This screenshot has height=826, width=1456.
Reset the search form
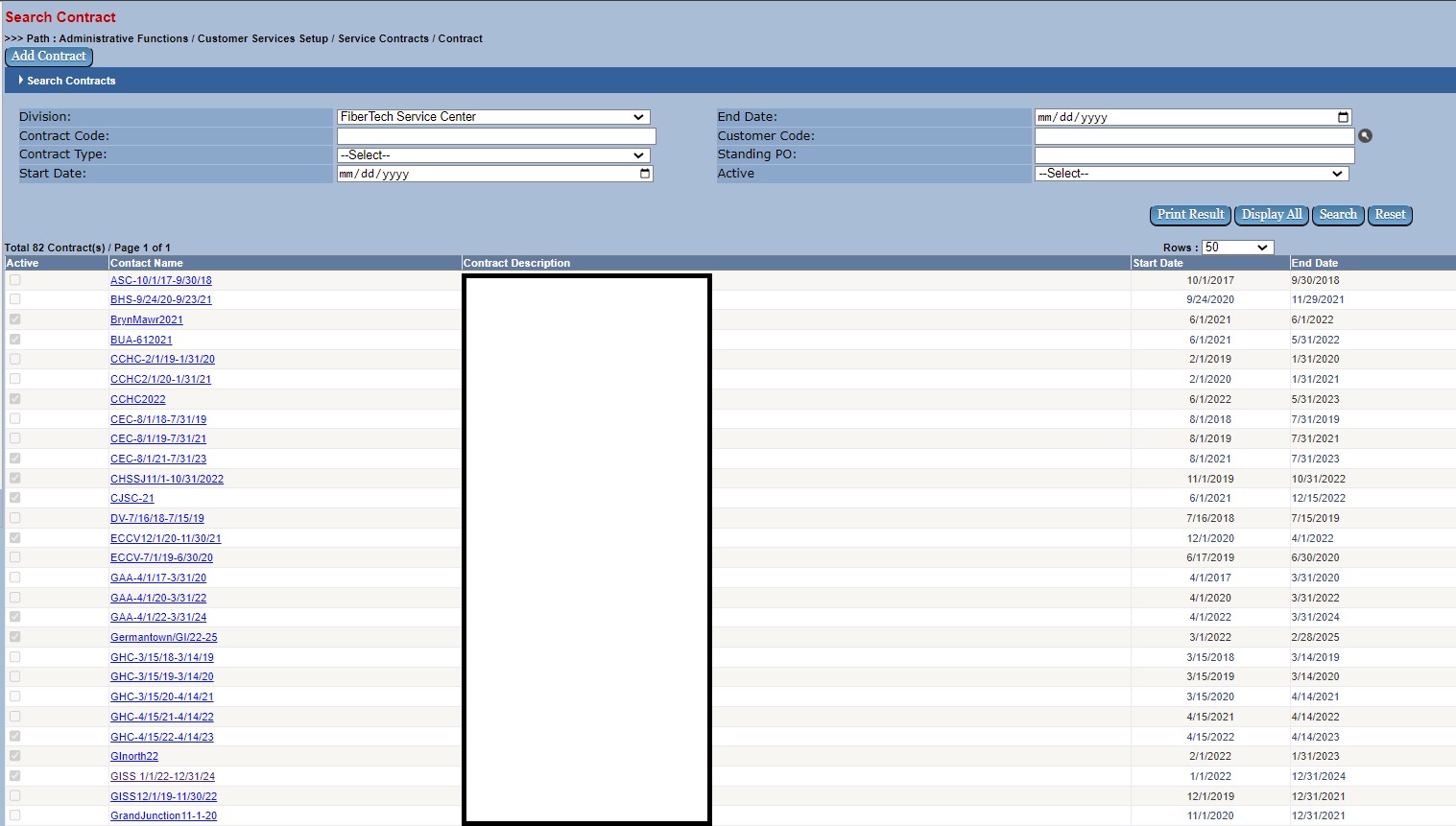(x=1389, y=215)
